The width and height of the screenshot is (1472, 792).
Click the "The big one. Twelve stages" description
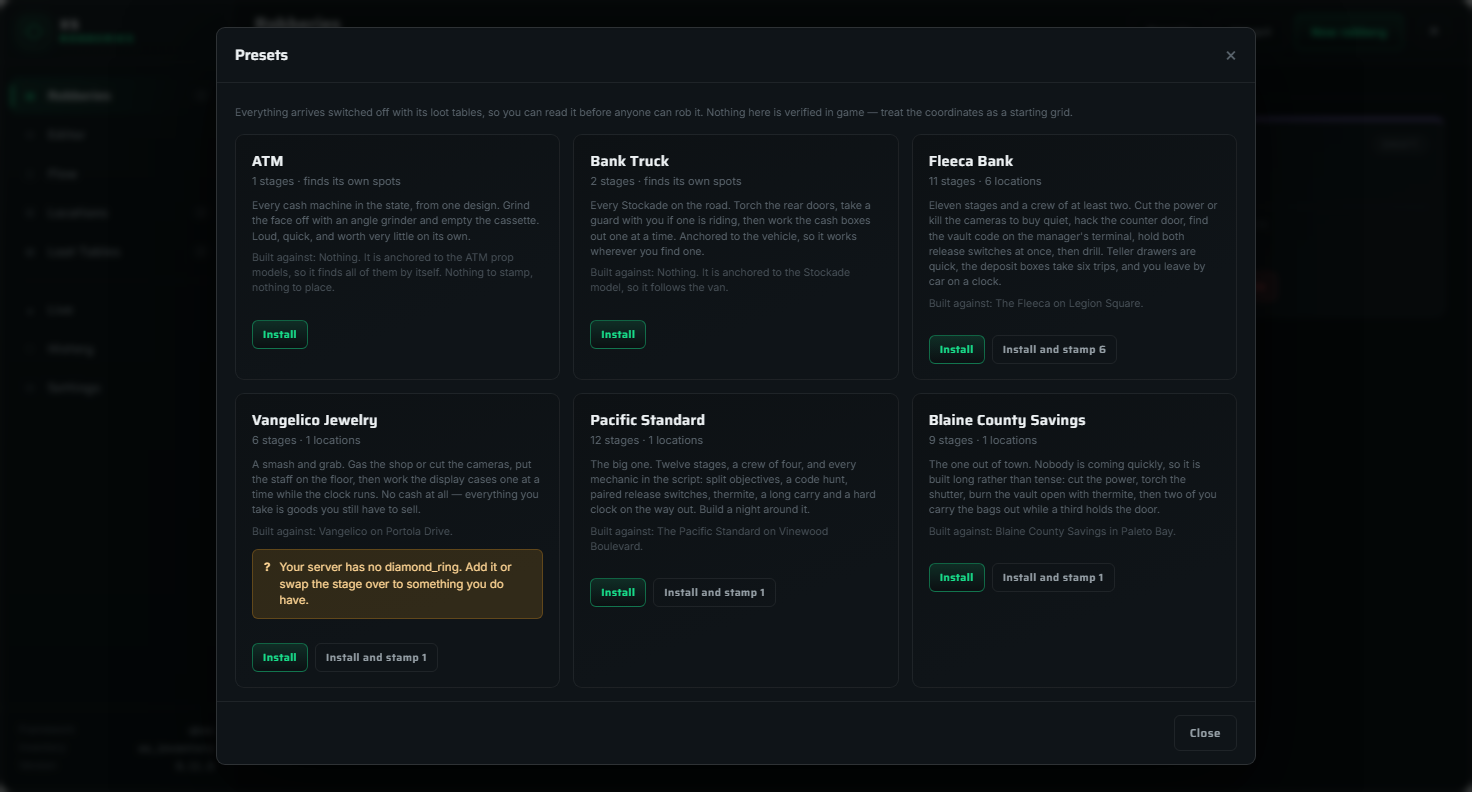733,487
